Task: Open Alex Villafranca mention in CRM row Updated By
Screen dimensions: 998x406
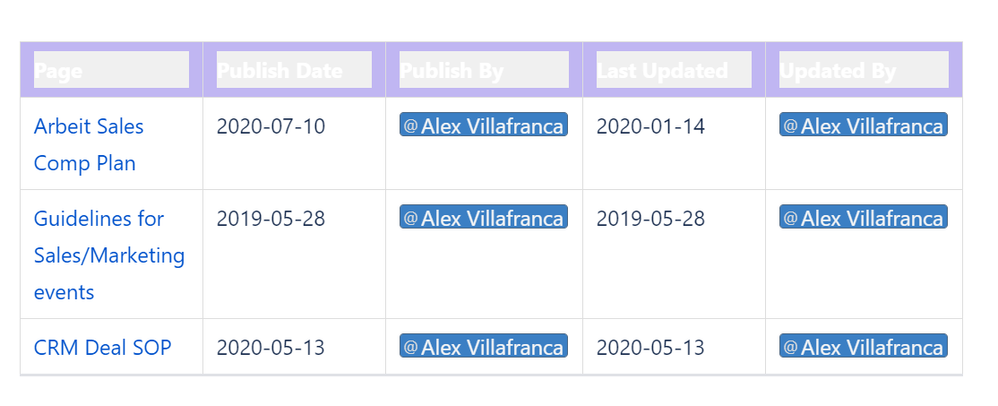Action: [x=864, y=346]
